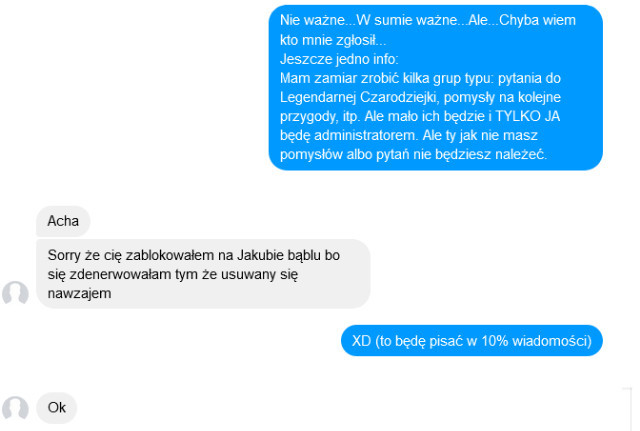Click the capitalized words 'TYLKO JA'
640x431 pixels.
(x=527, y=116)
